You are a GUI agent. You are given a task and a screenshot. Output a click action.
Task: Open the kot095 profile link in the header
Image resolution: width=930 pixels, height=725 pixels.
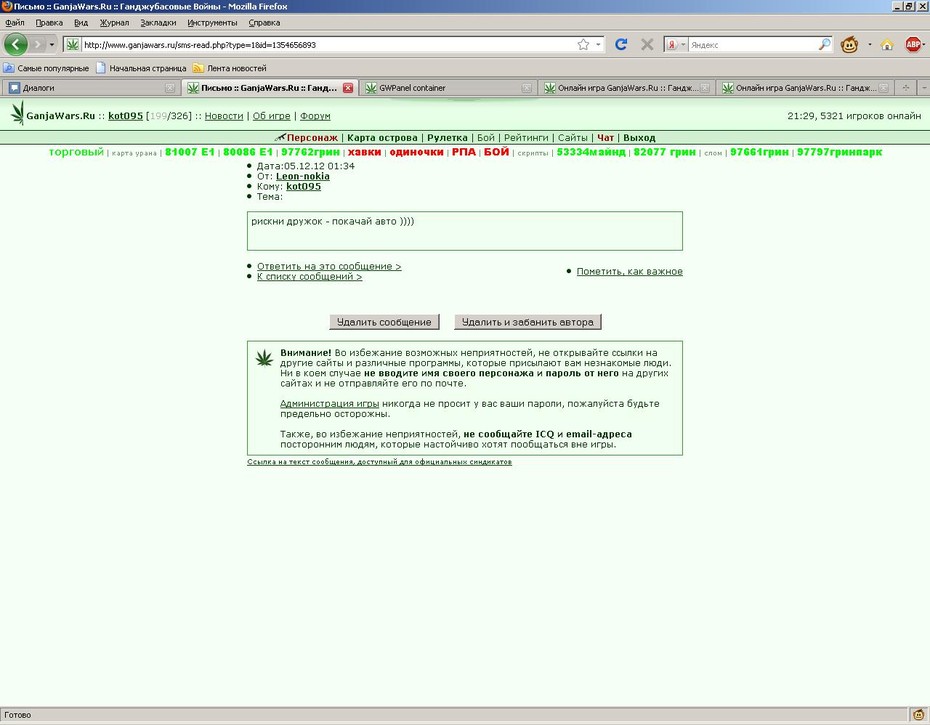[x=125, y=116]
